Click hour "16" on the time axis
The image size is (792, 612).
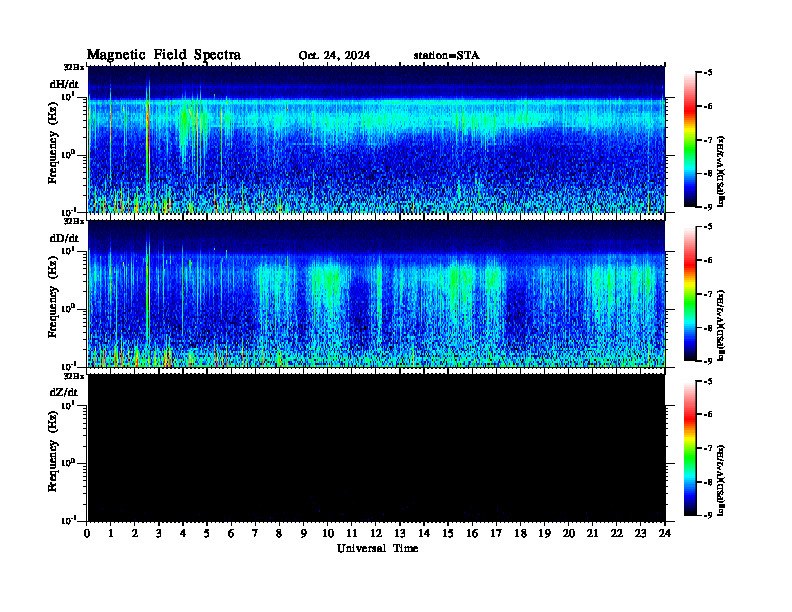(x=472, y=534)
